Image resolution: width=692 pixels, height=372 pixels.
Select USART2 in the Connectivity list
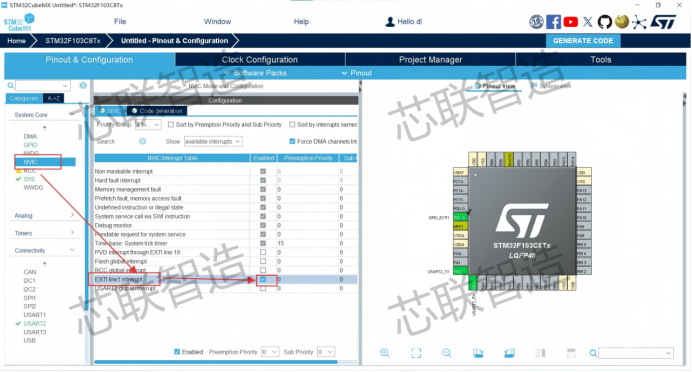(35, 323)
